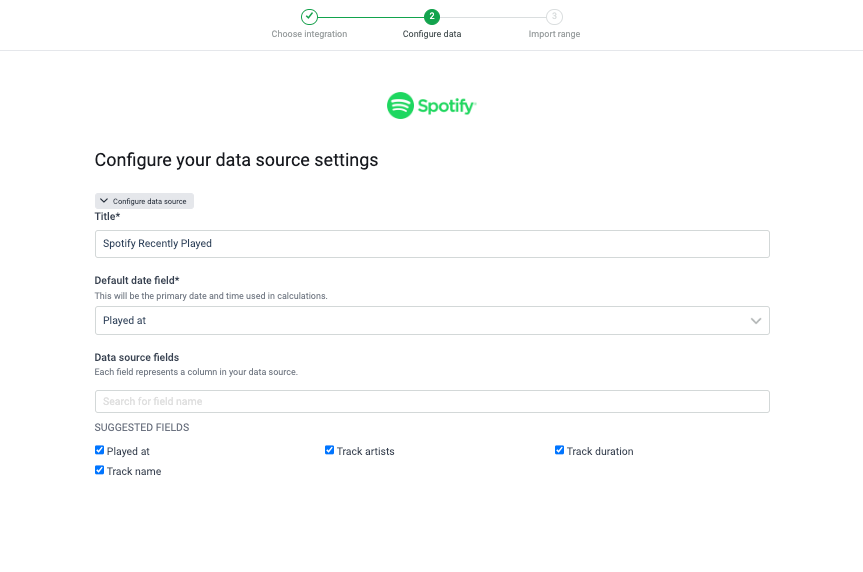Uncheck the Track artists checkbox
Image resolution: width=863 pixels, height=572 pixels.
click(x=330, y=450)
